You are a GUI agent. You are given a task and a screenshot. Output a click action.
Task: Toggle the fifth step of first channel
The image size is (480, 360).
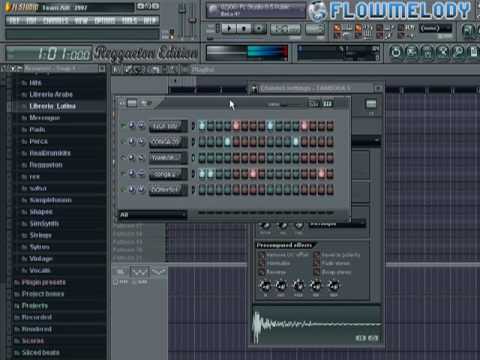(x=236, y=126)
